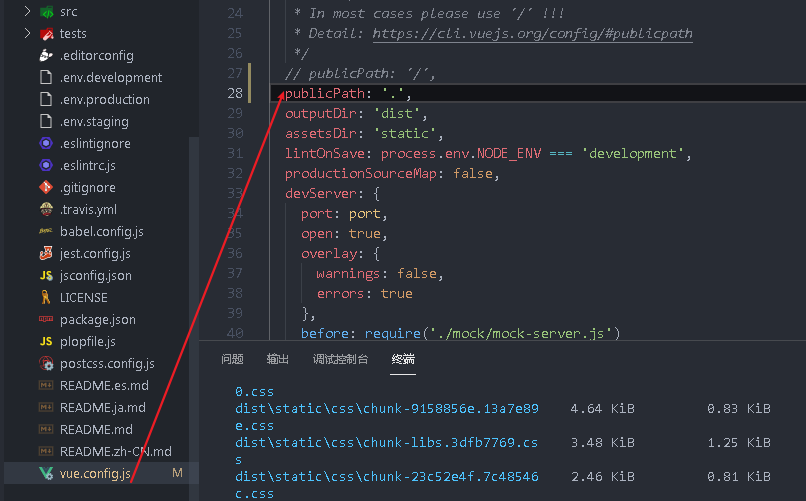
Task: Open the README.es.md file
Action: click(104, 385)
